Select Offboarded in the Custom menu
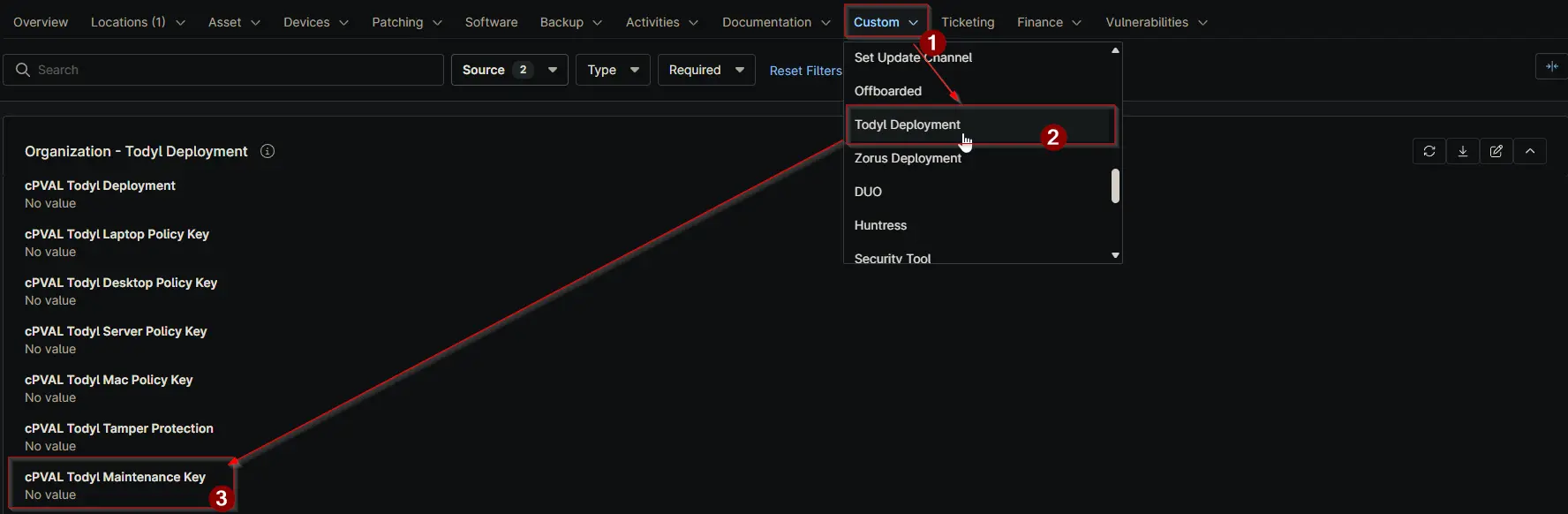This screenshot has height=514, width=1568. 976,91
